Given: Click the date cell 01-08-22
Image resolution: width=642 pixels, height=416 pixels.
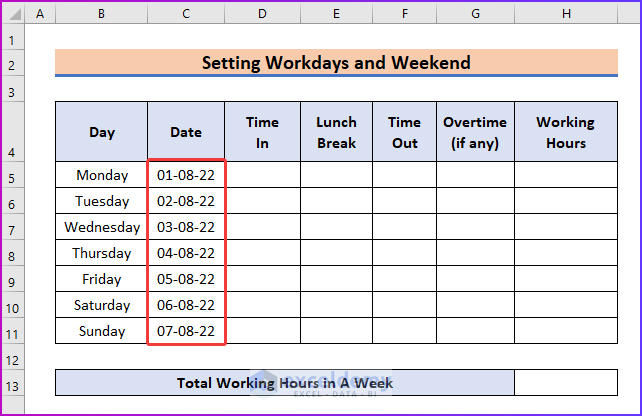Looking at the screenshot, I should (186, 175).
